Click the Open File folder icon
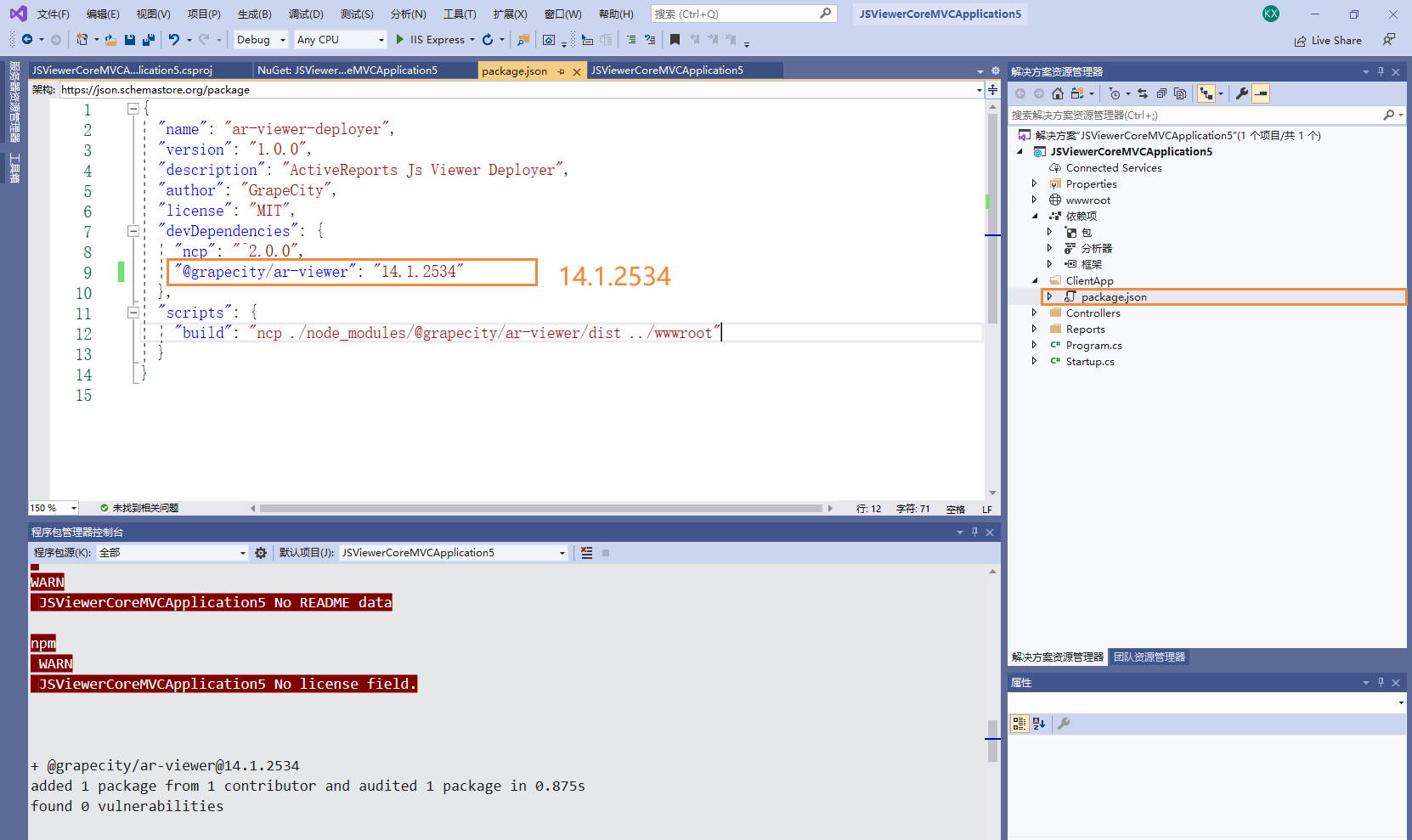This screenshot has height=840, width=1412. pyautogui.click(x=110, y=40)
